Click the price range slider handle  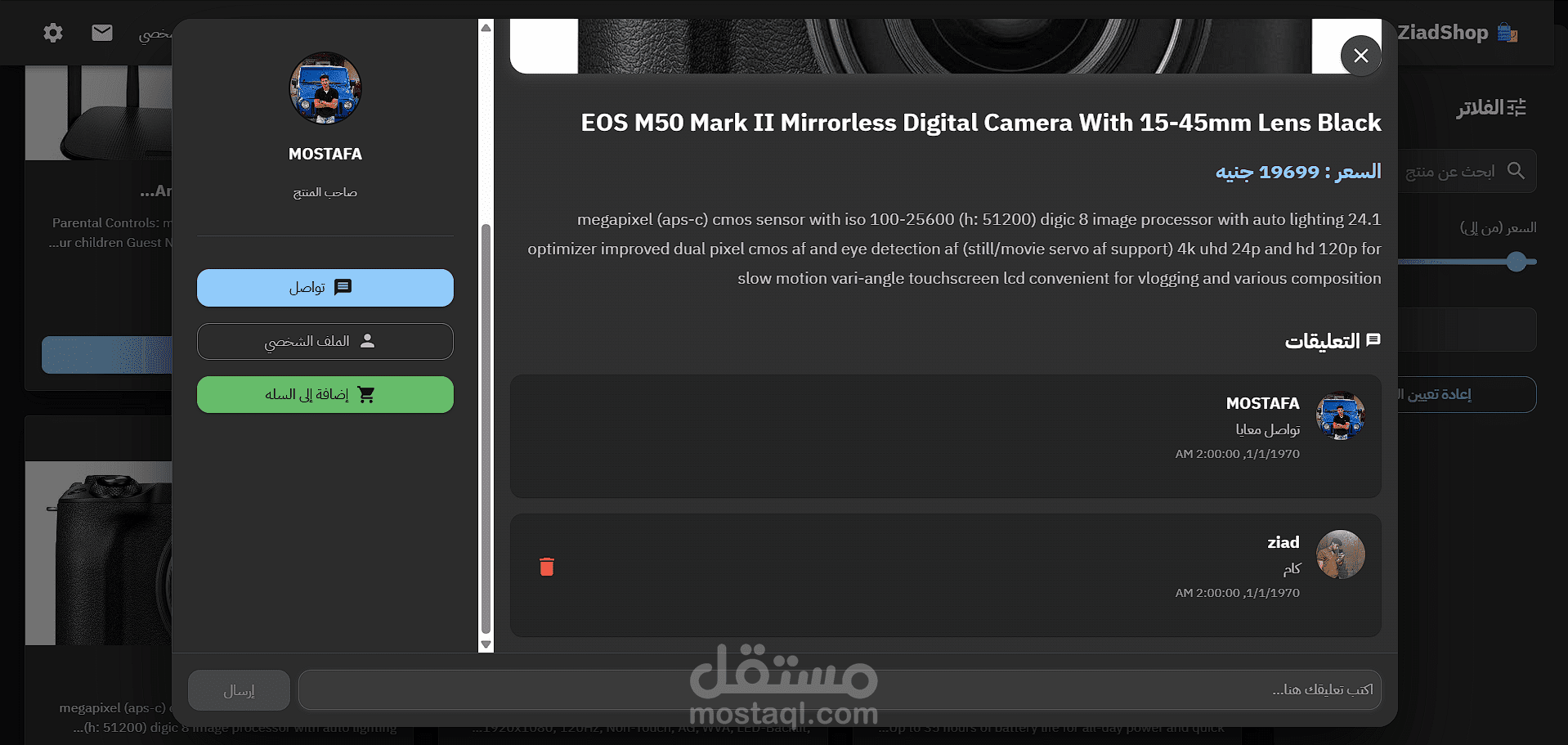tap(1516, 262)
